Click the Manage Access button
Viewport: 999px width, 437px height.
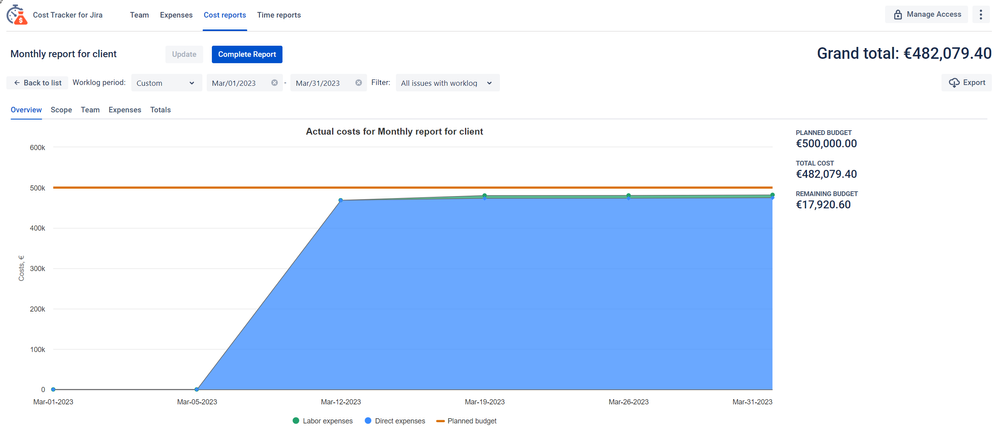pos(926,15)
